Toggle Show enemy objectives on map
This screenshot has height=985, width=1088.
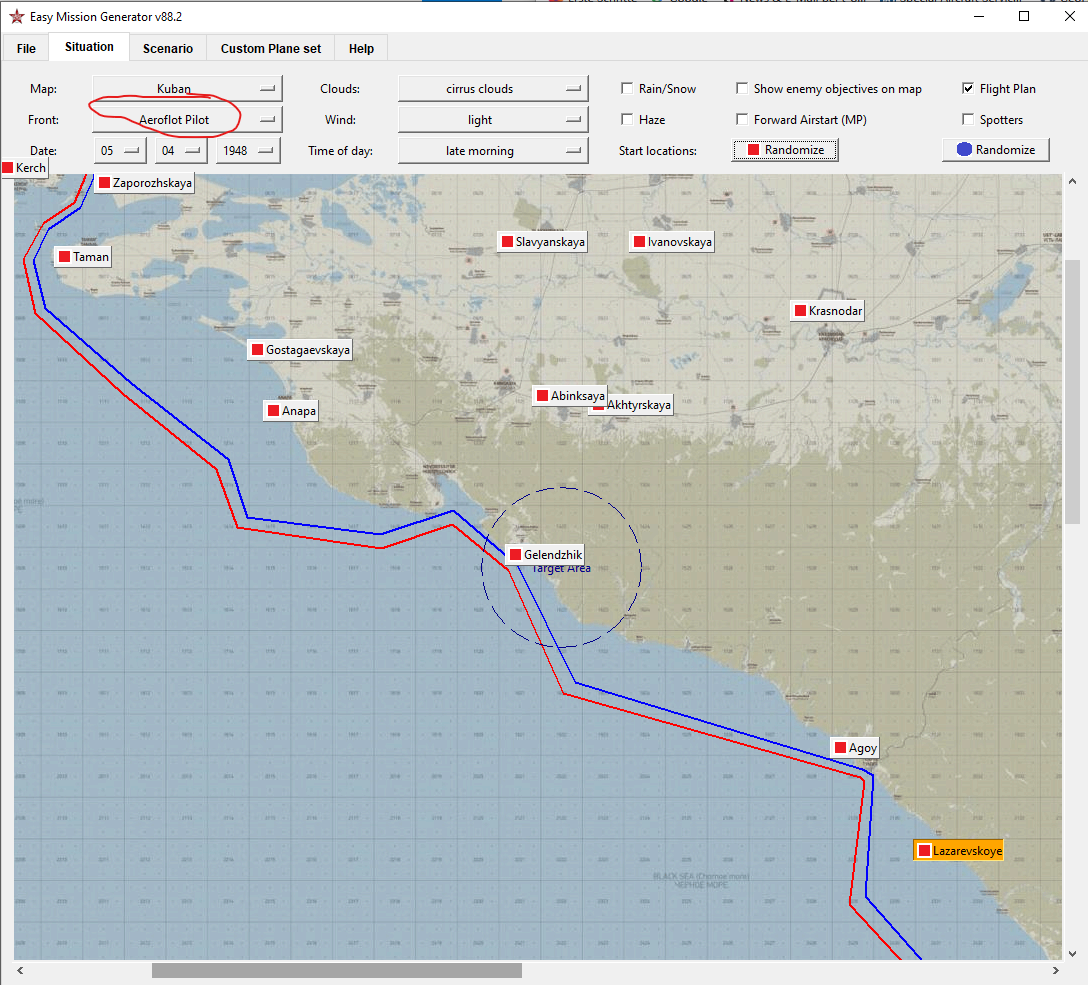click(742, 89)
